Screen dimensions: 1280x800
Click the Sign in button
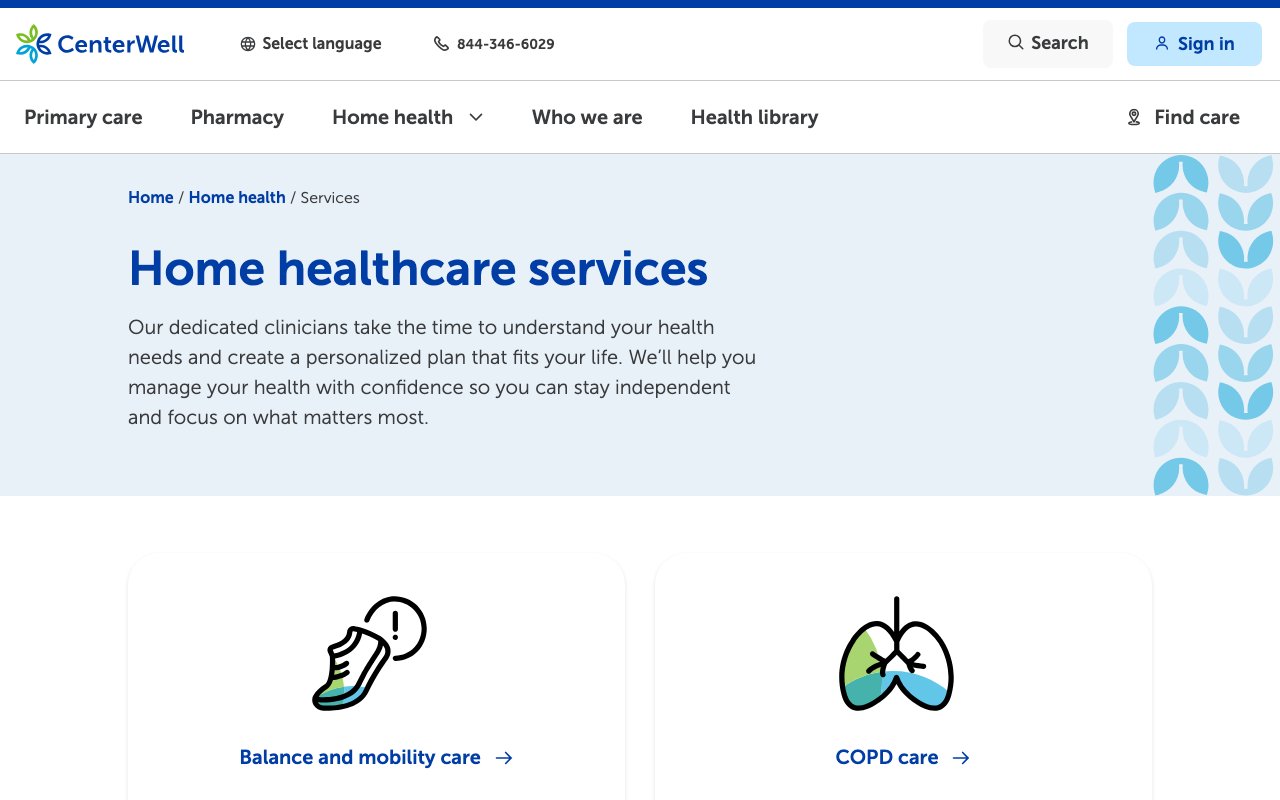[1194, 44]
